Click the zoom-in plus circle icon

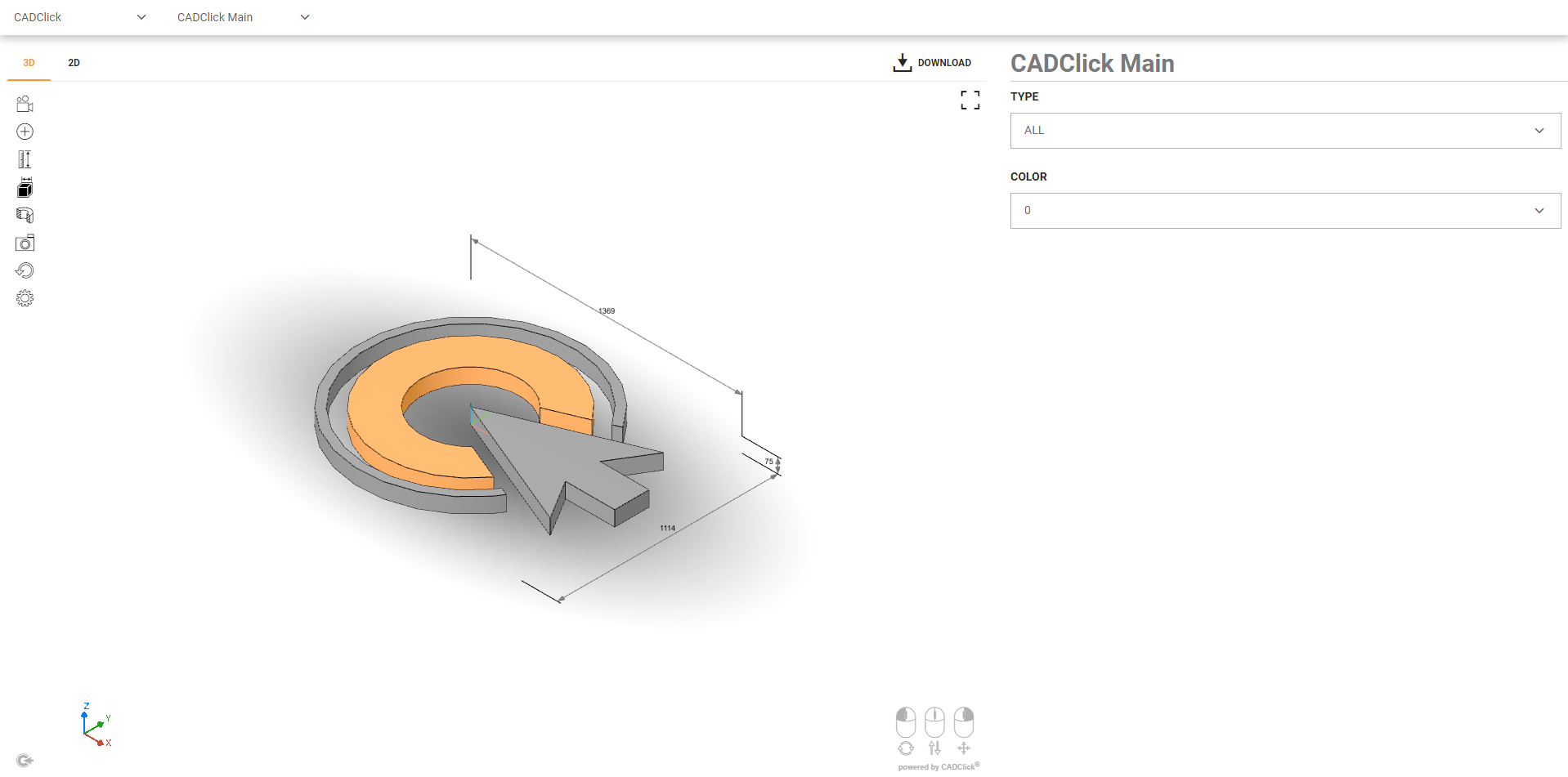pos(25,132)
